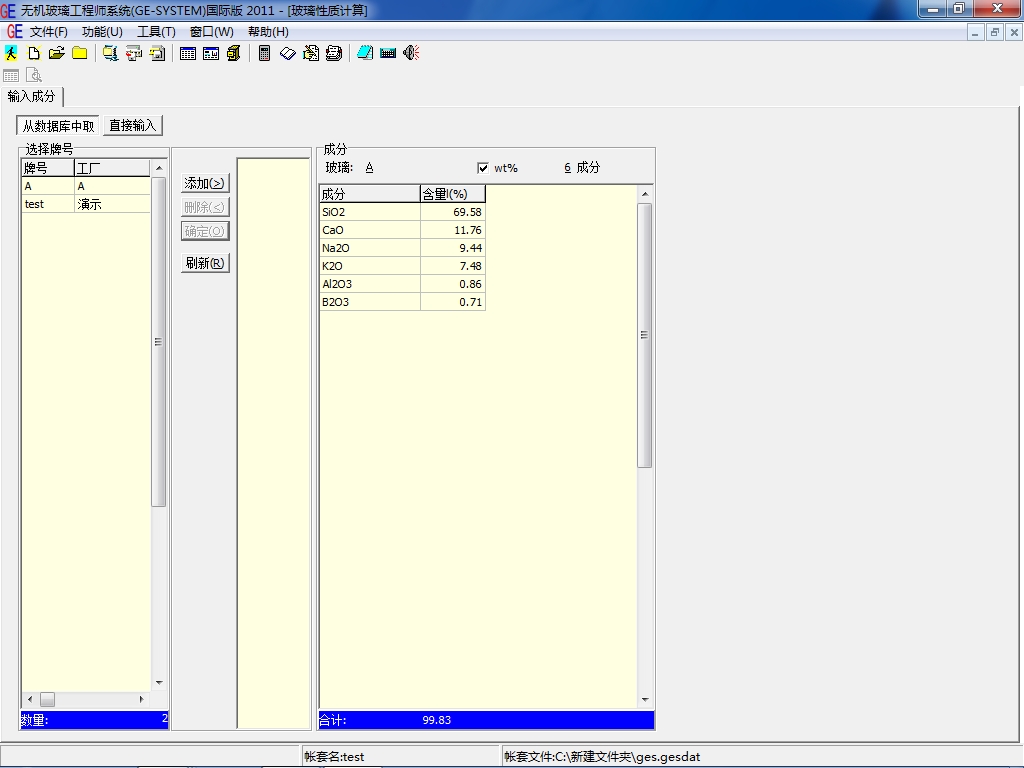The height and width of the screenshot is (768, 1024).
Task: Select the K2O component cell
Action: point(370,266)
